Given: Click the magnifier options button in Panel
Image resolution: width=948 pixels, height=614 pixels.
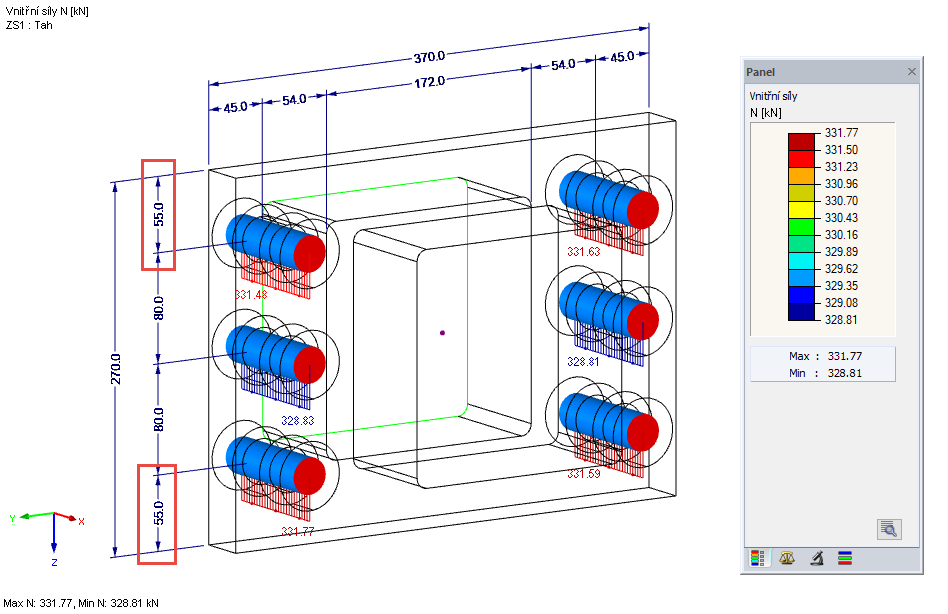Looking at the screenshot, I should [x=889, y=529].
